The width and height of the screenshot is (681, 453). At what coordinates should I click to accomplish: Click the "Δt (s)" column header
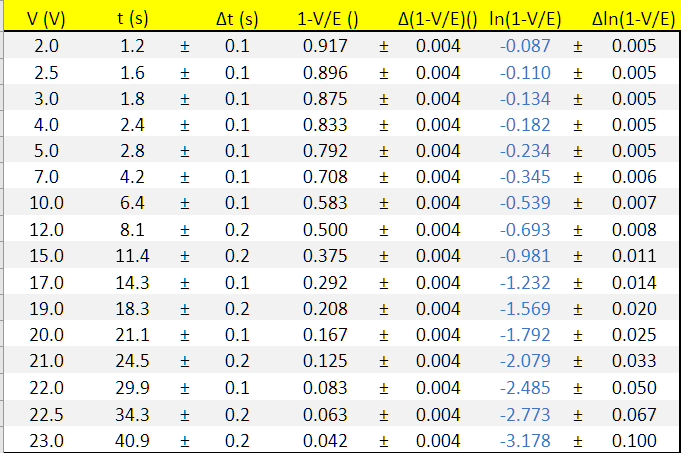(236, 19)
